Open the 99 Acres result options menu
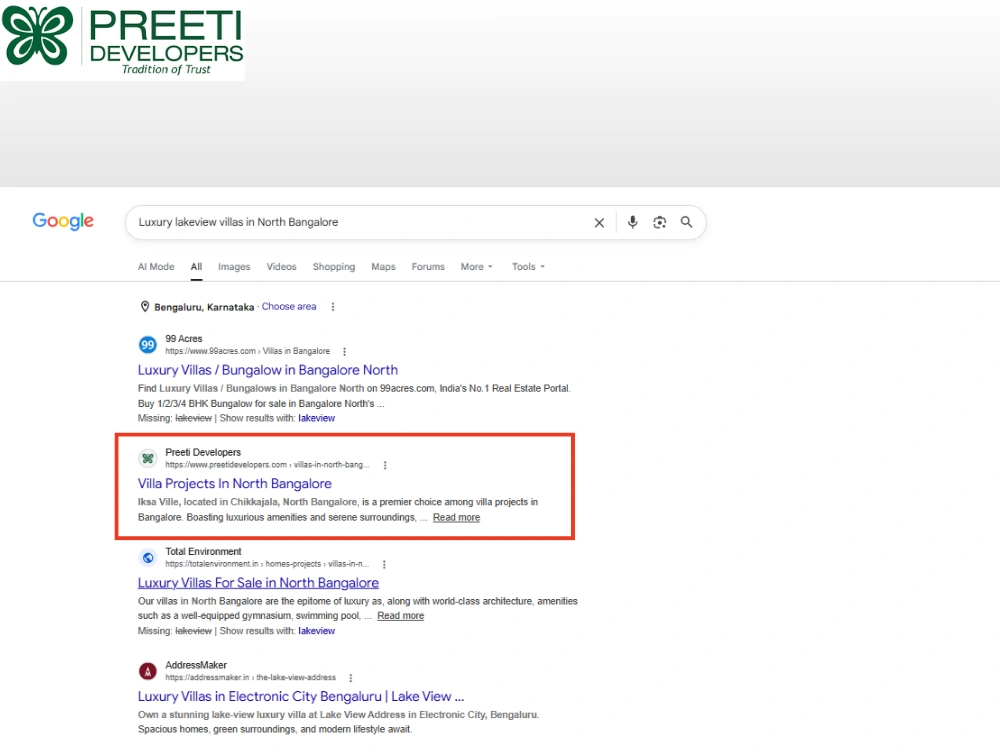The width and height of the screenshot is (1000, 750). [344, 351]
